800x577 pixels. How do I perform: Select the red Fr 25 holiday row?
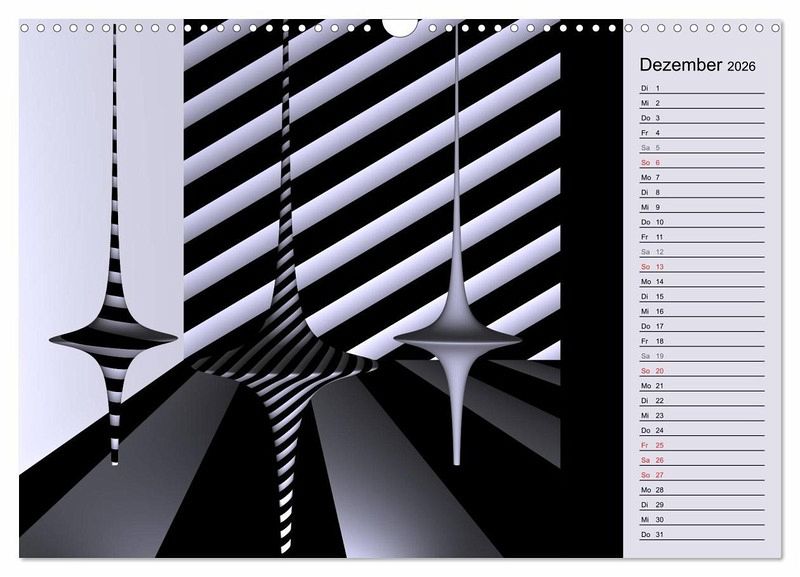coord(700,445)
